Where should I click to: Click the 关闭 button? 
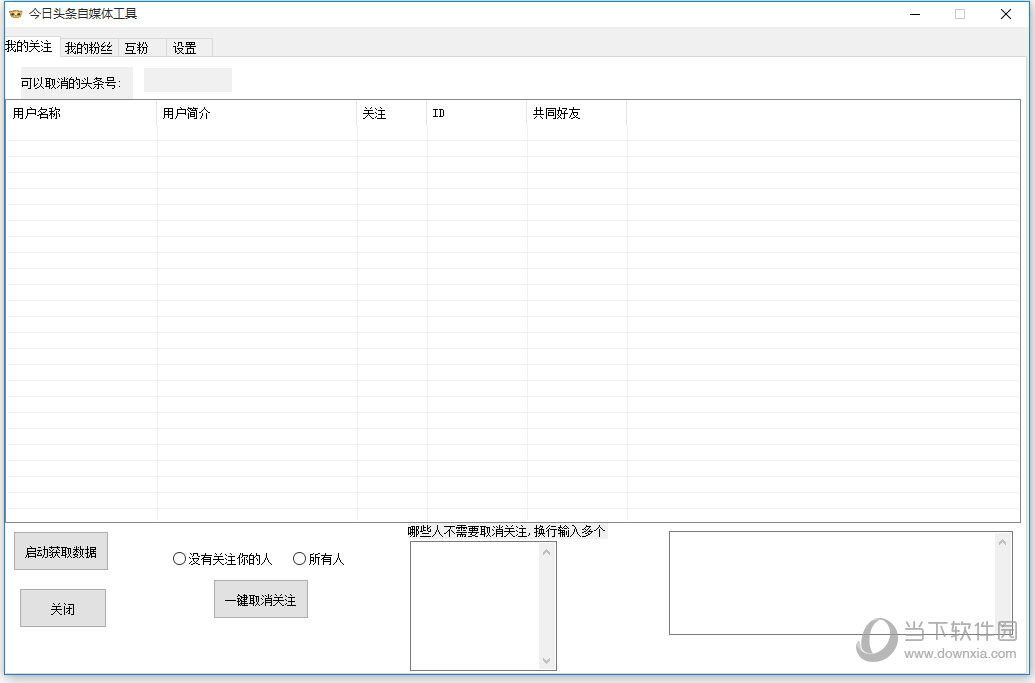[63, 608]
